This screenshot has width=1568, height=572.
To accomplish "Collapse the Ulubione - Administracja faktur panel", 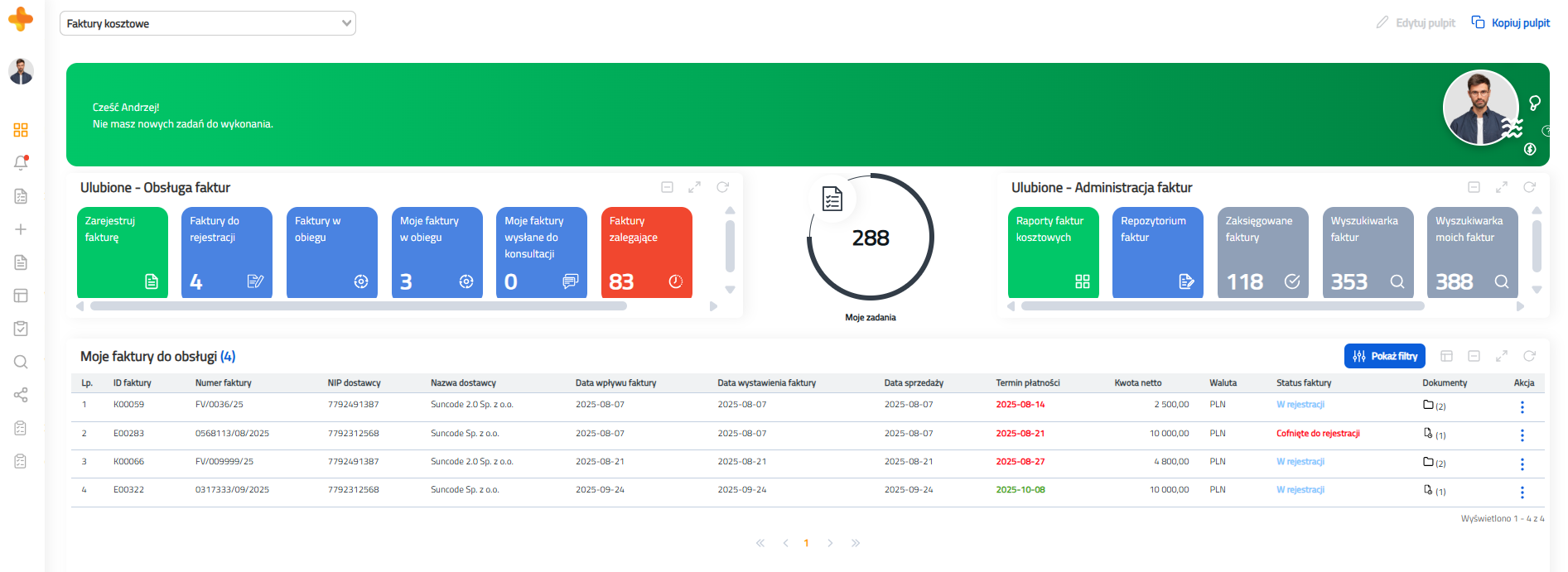I will coord(1474,187).
